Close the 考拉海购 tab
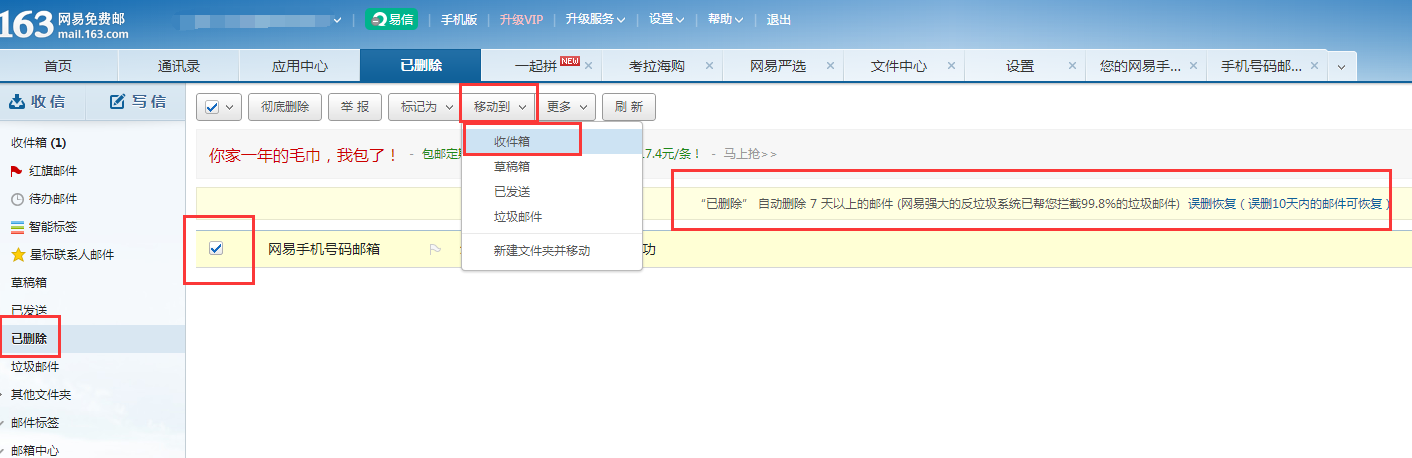The width and height of the screenshot is (1412, 458). pos(709,66)
